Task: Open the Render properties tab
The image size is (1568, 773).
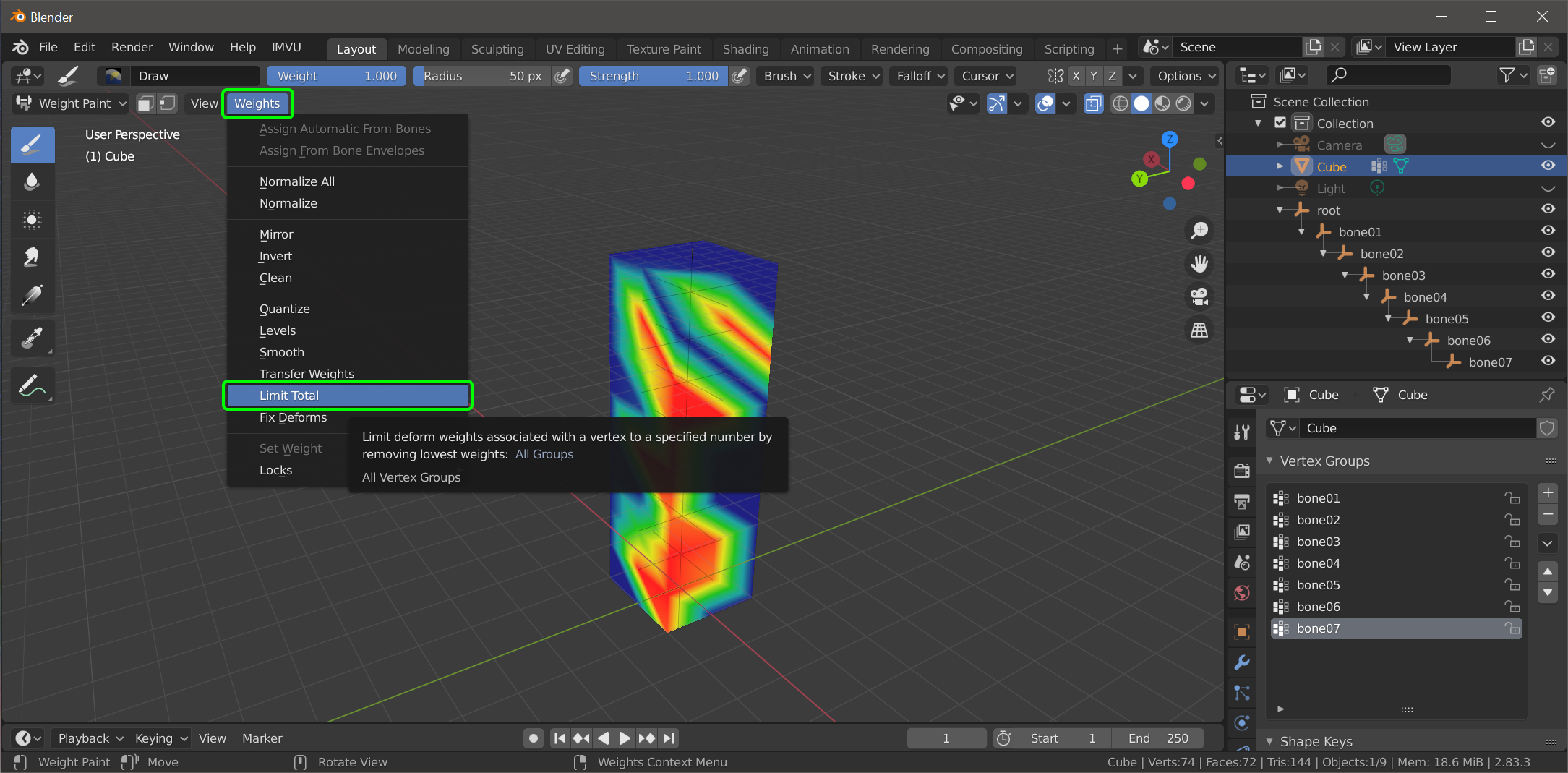Action: (x=1242, y=471)
